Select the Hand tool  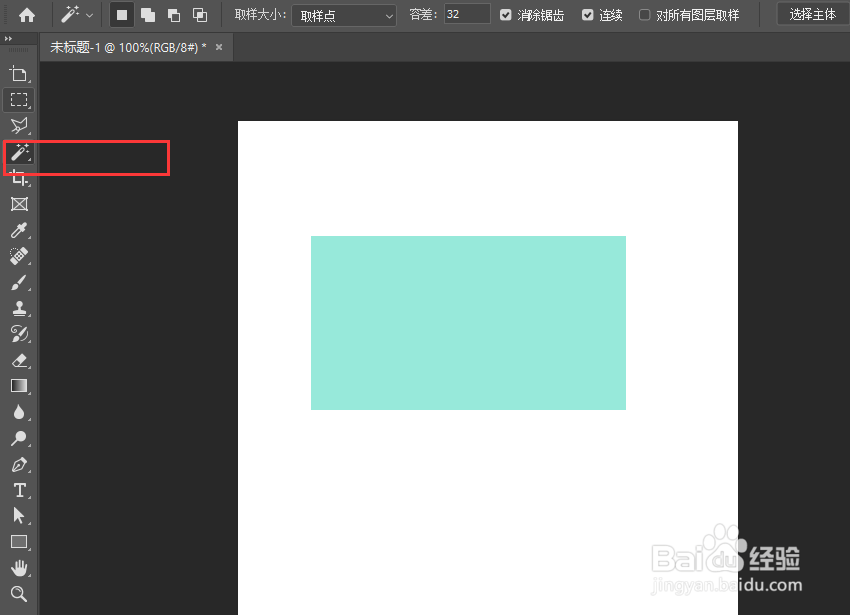(x=20, y=568)
